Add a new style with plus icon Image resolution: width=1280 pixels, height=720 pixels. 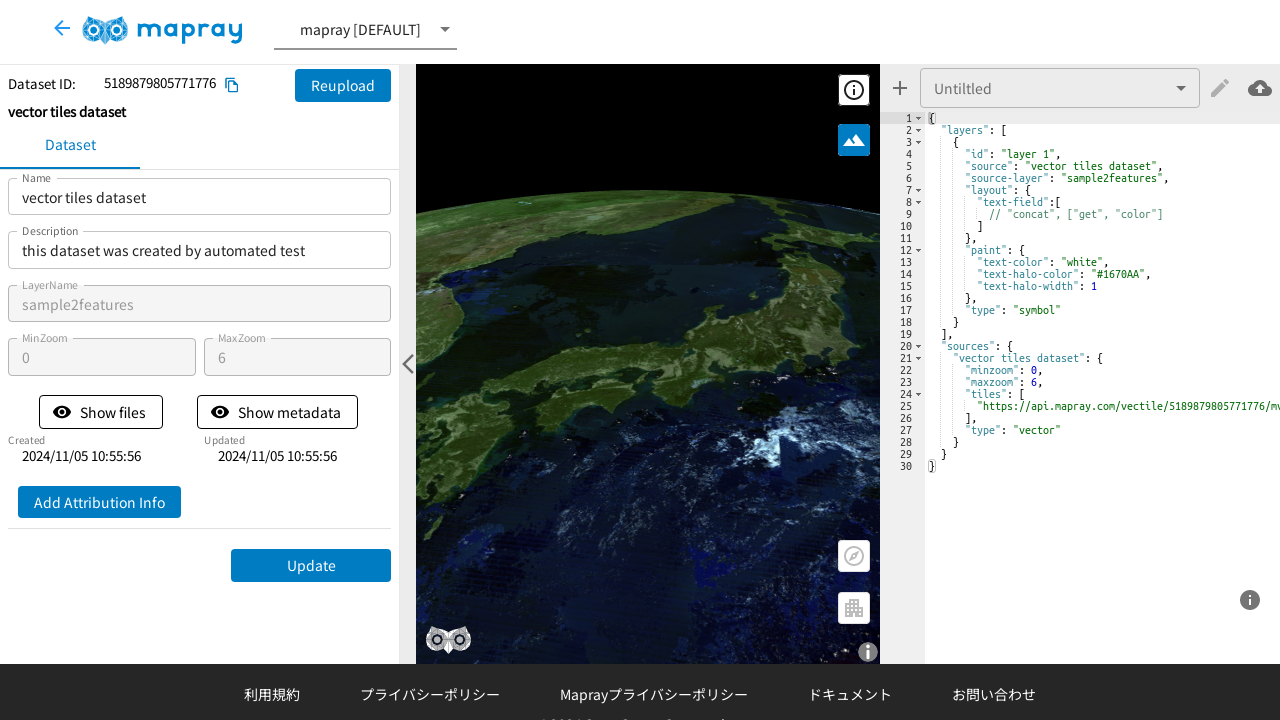[x=900, y=88]
